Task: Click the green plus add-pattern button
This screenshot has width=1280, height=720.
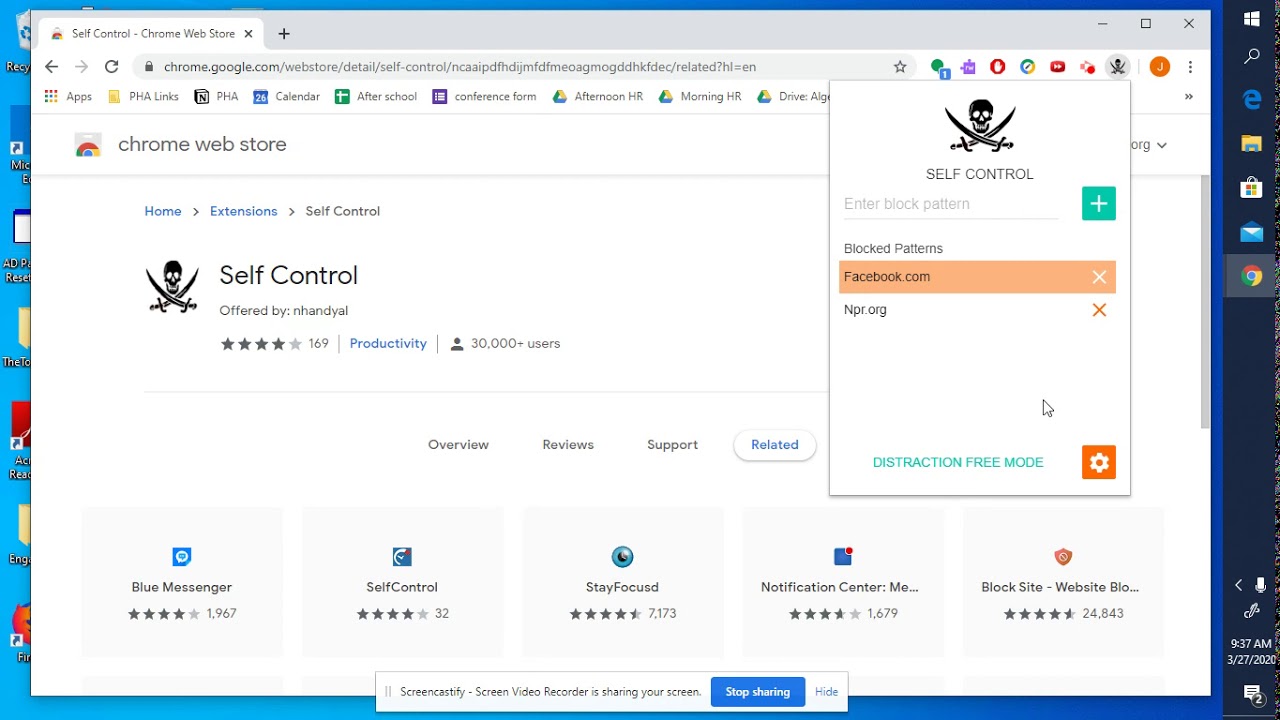Action: click(1098, 204)
